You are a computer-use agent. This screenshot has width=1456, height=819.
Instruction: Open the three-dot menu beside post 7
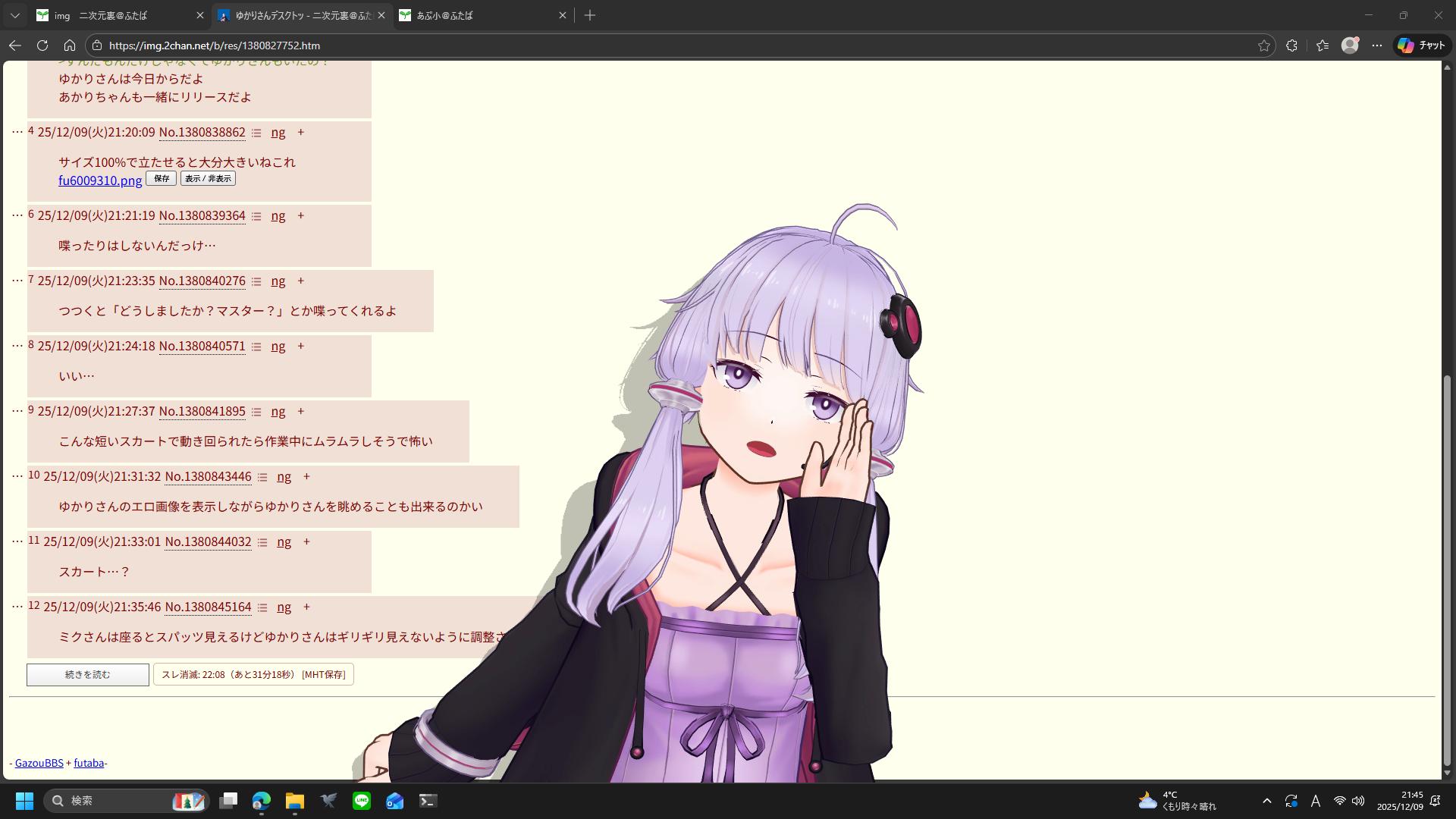point(17,281)
